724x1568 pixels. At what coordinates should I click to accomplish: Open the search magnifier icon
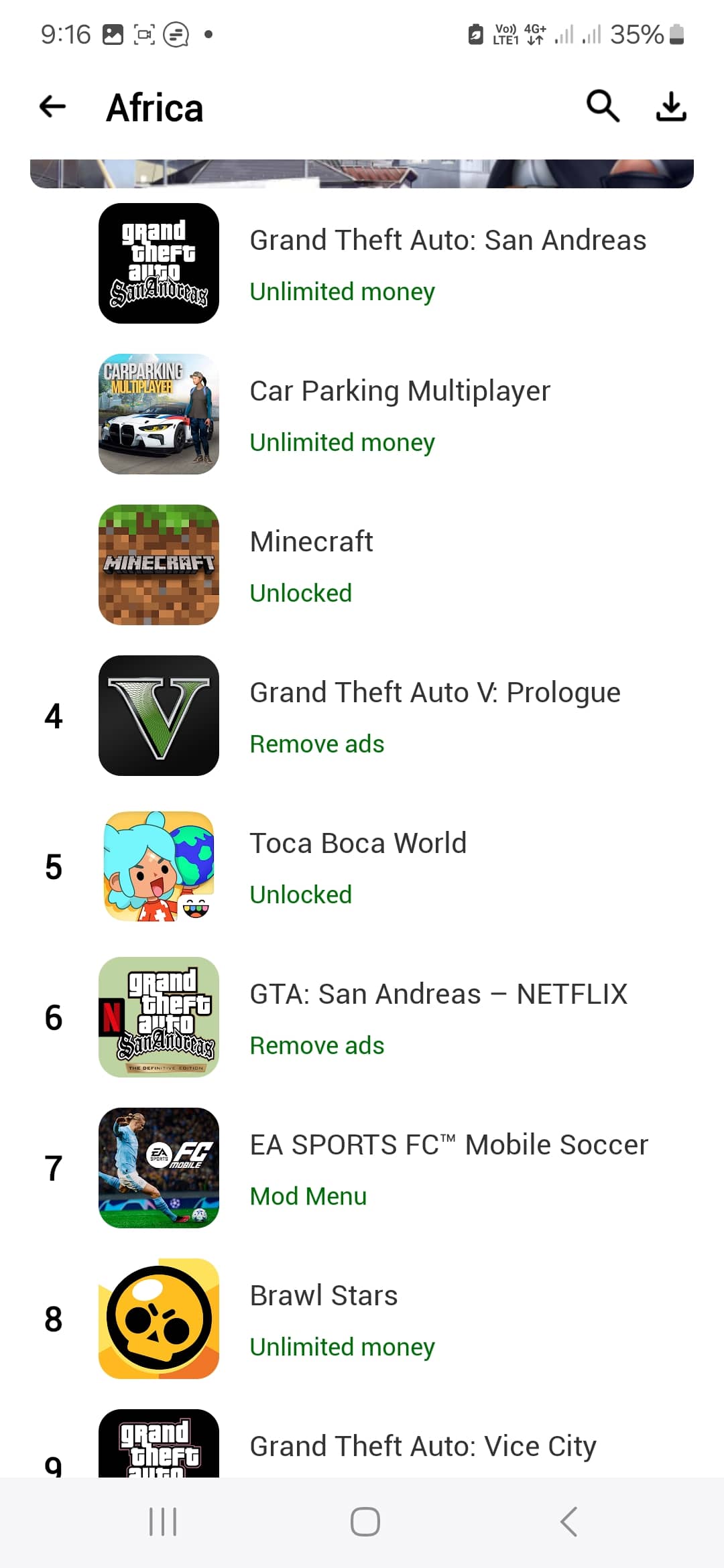pyautogui.click(x=603, y=106)
